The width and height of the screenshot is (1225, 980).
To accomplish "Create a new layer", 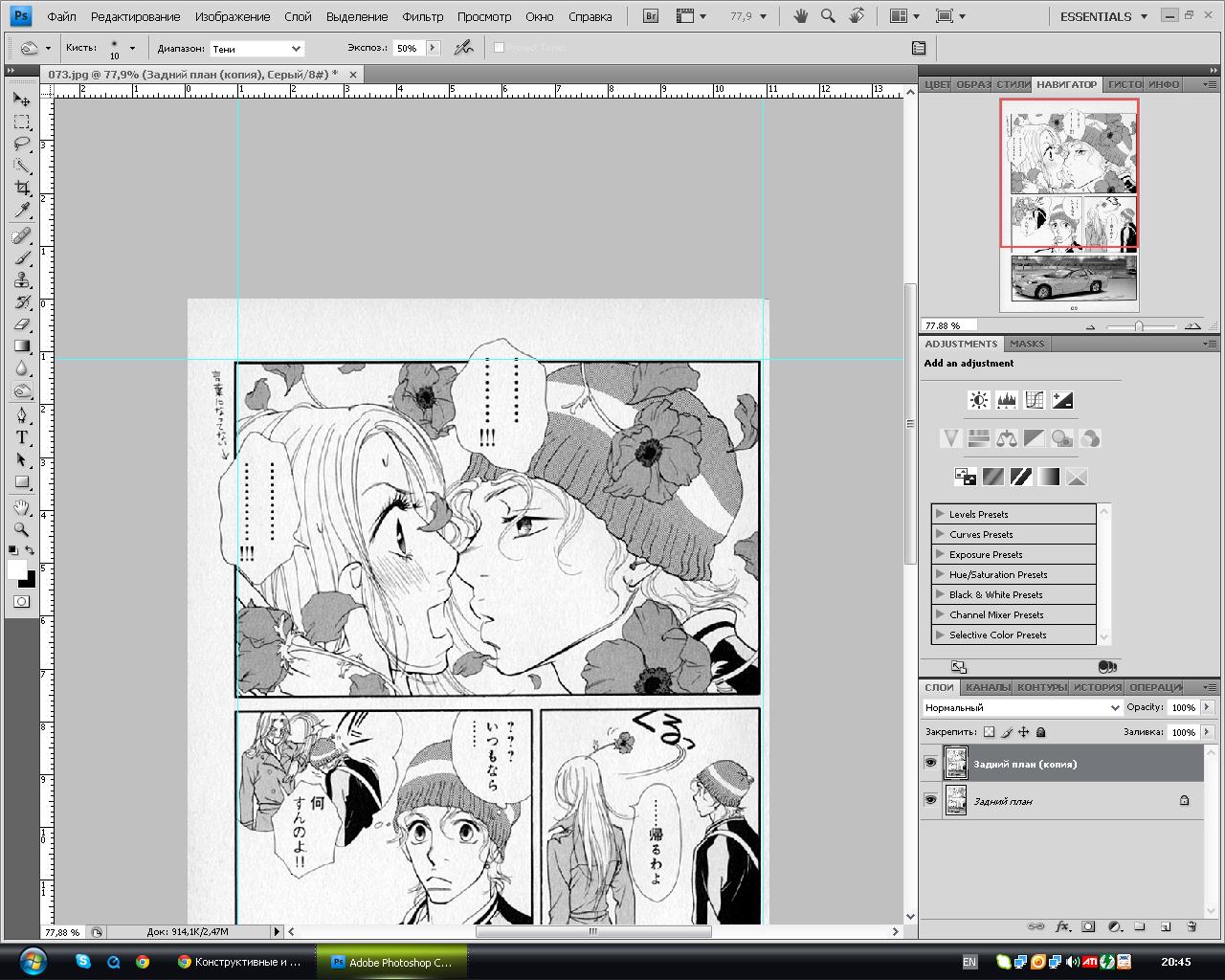I will (x=1166, y=926).
